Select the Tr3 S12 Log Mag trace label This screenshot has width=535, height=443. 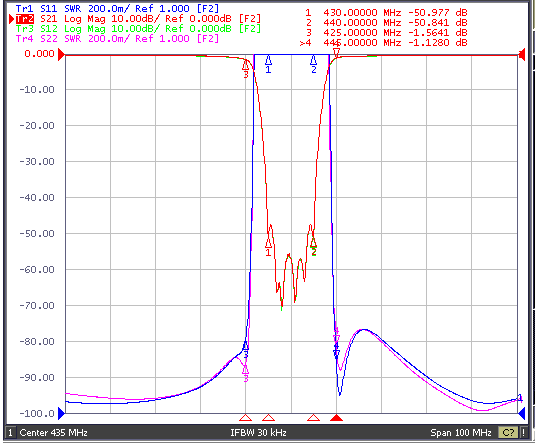point(138,28)
